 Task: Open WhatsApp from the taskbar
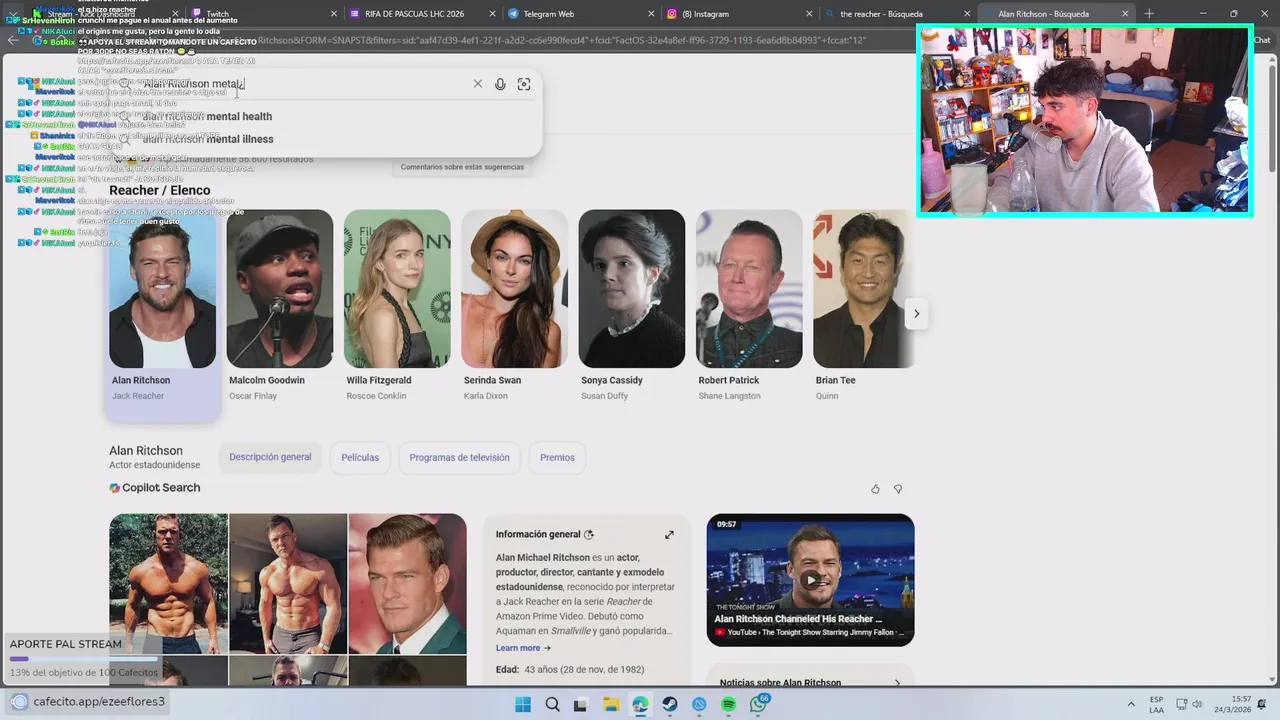click(759, 704)
